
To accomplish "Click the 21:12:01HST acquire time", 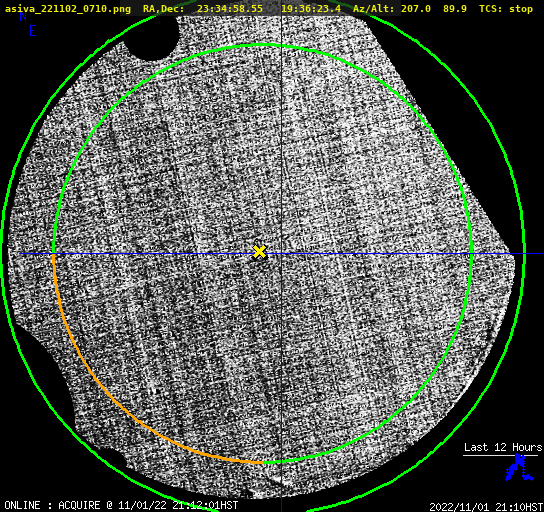I will [205, 505].
